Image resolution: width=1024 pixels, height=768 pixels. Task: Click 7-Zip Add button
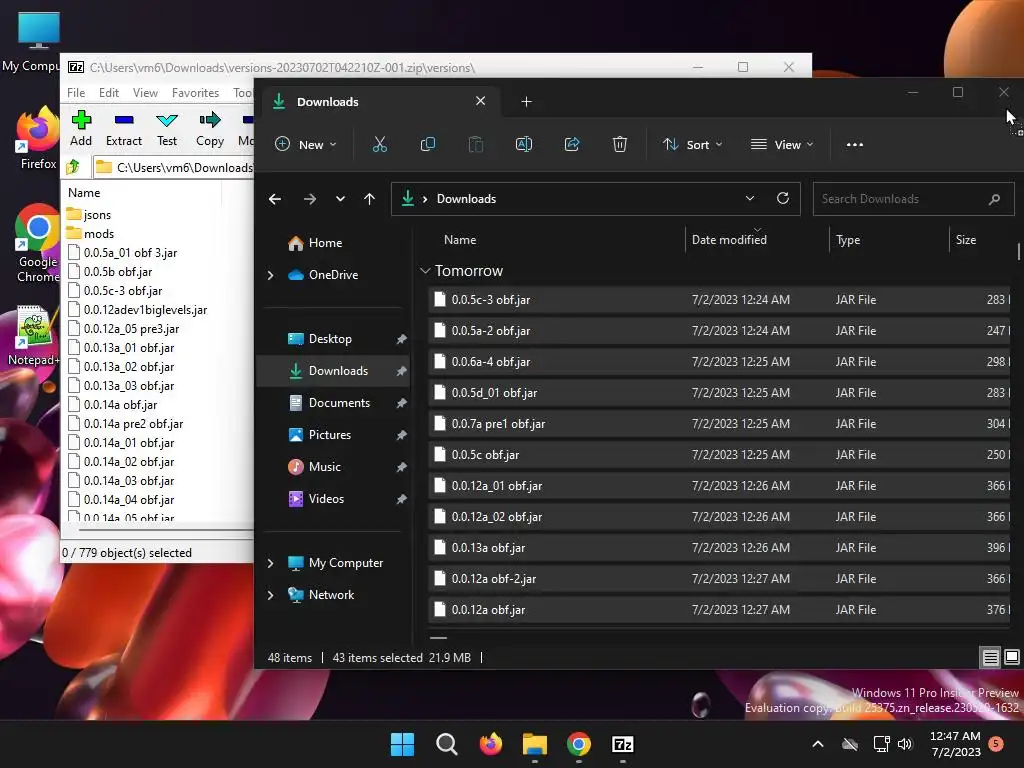pyautogui.click(x=81, y=129)
